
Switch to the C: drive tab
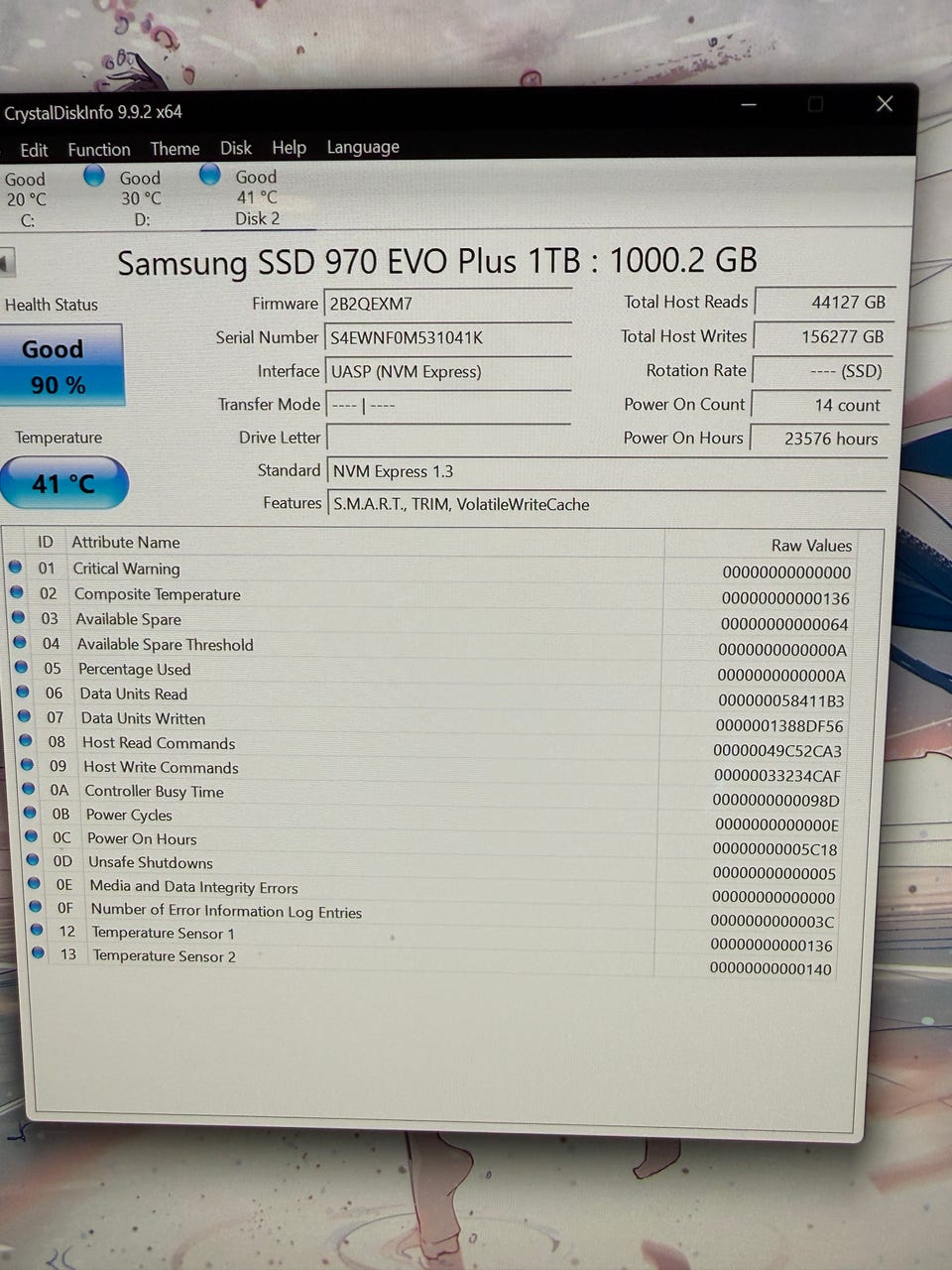click(x=27, y=199)
